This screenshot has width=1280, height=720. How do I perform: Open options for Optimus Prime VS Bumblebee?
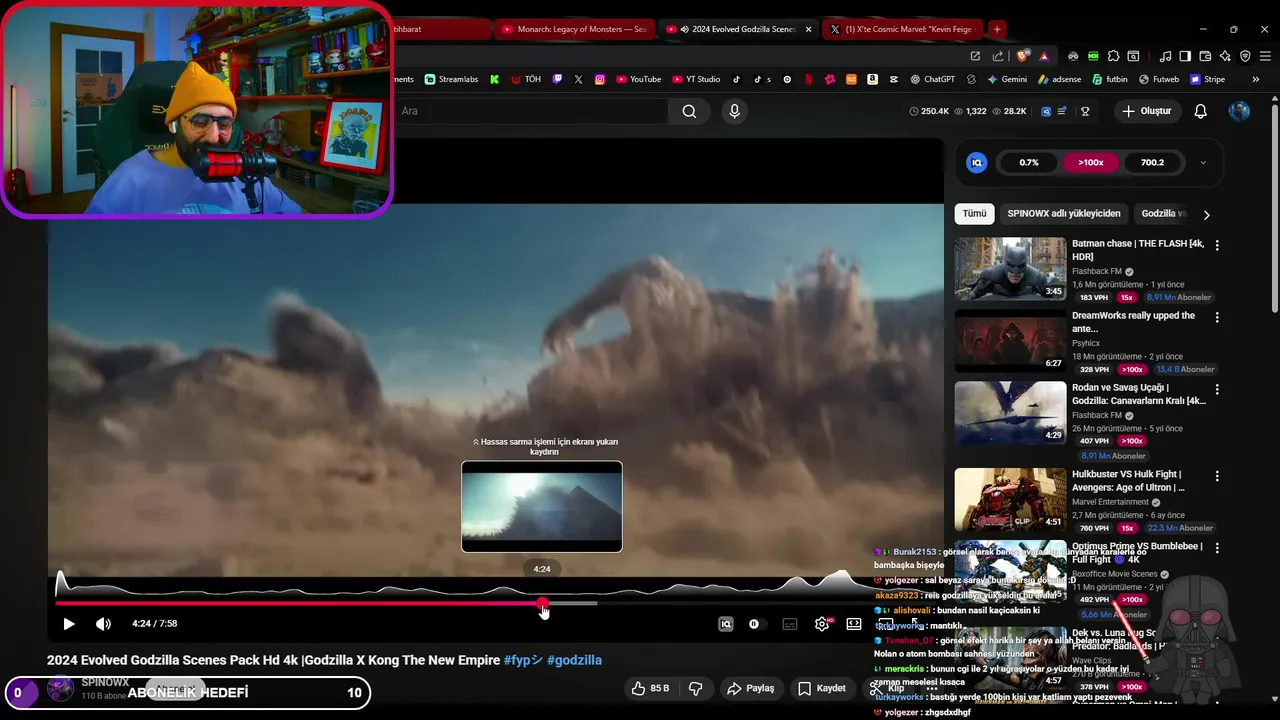point(1217,548)
